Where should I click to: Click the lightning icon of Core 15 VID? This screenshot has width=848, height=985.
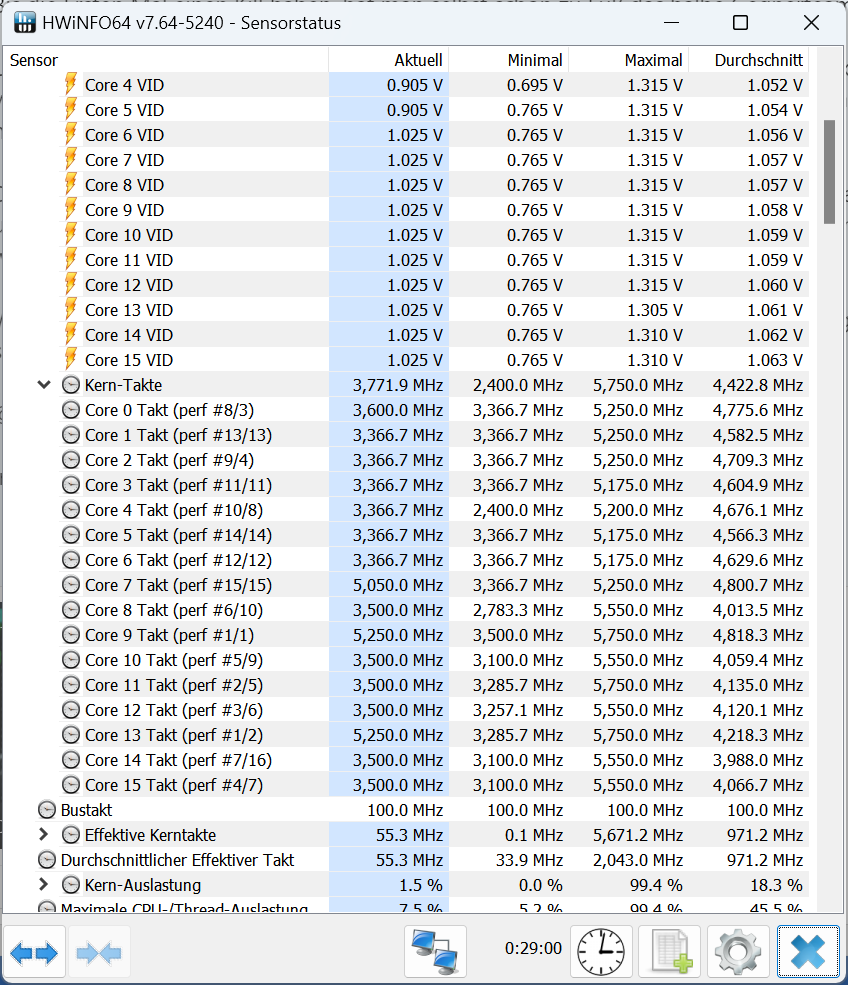[71, 360]
